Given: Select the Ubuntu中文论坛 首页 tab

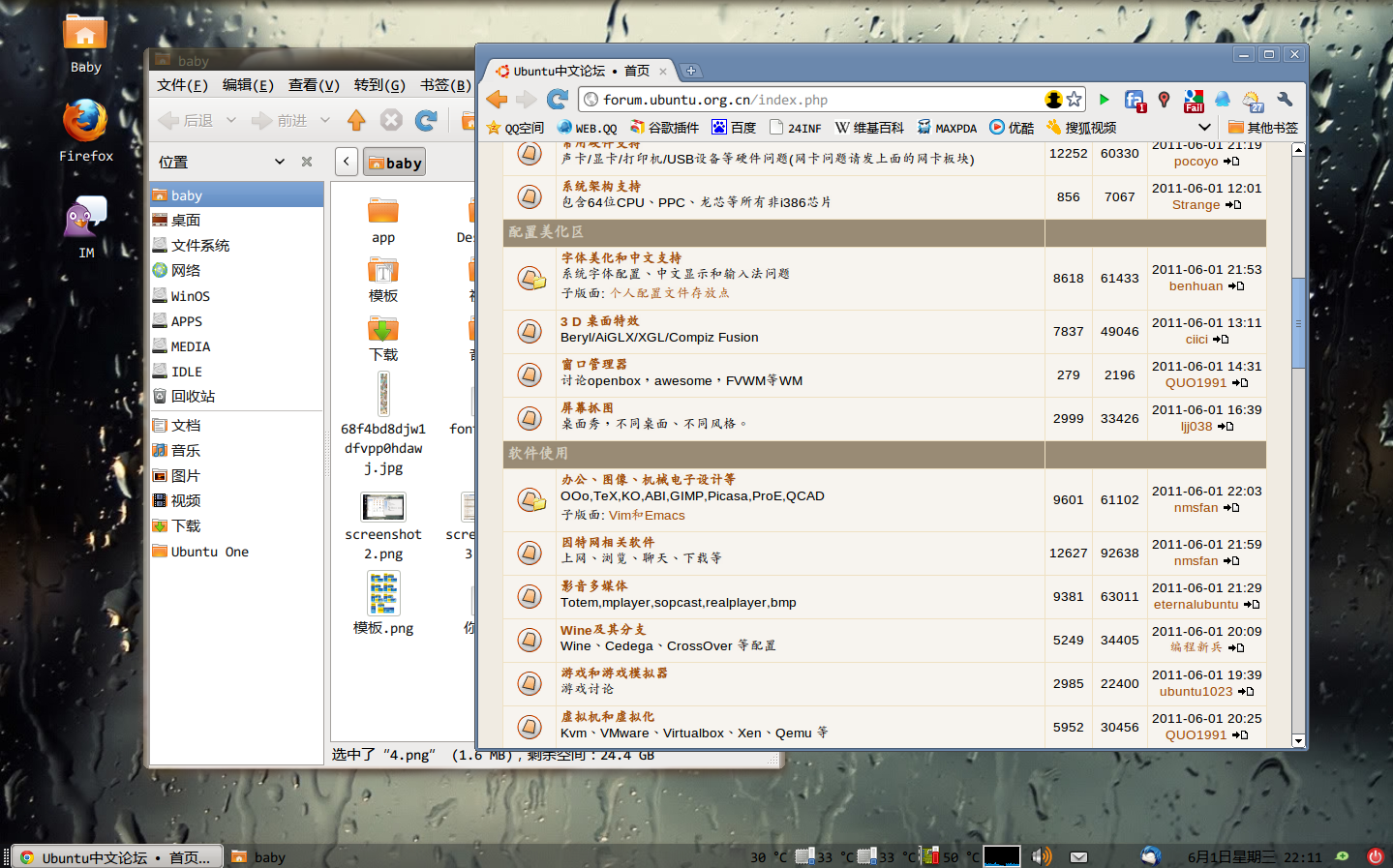Looking at the screenshot, I should tap(581, 71).
